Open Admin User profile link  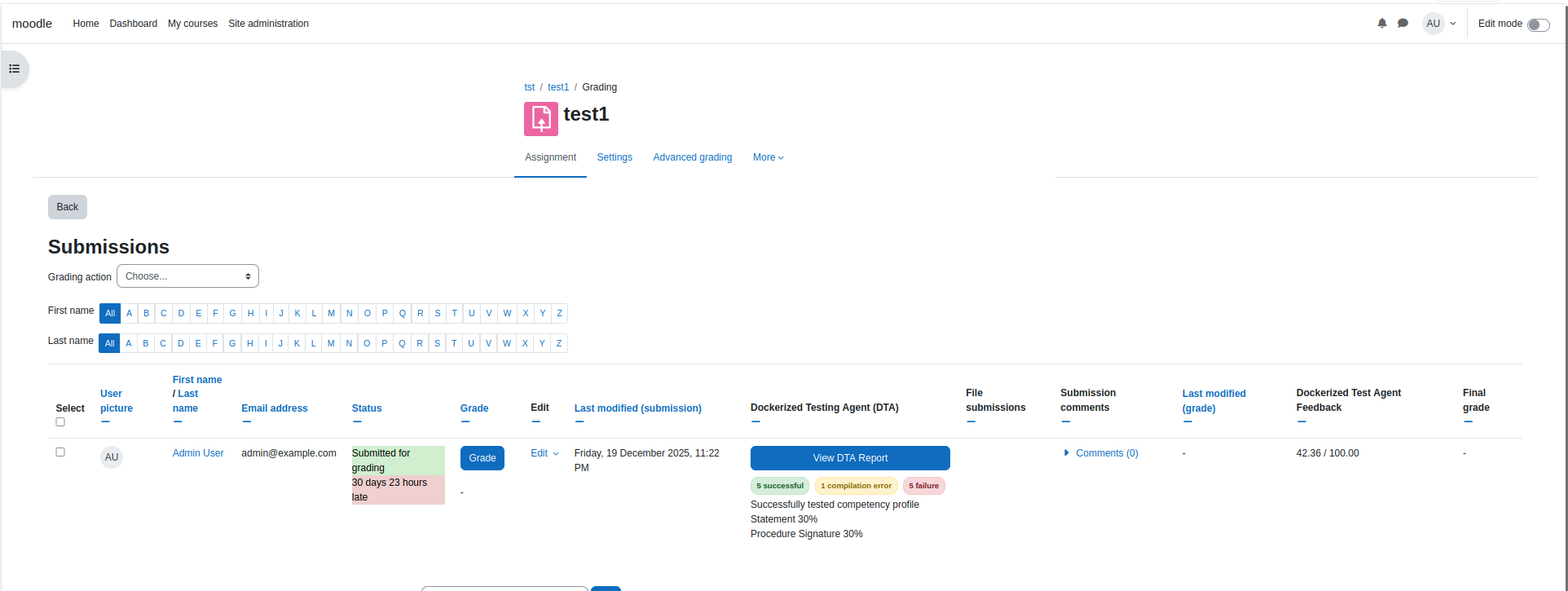[198, 453]
